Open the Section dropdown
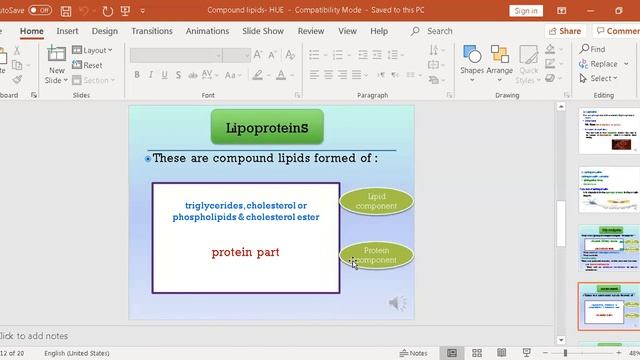This screenshot has height=360, width=640. (x=94, y=80)
